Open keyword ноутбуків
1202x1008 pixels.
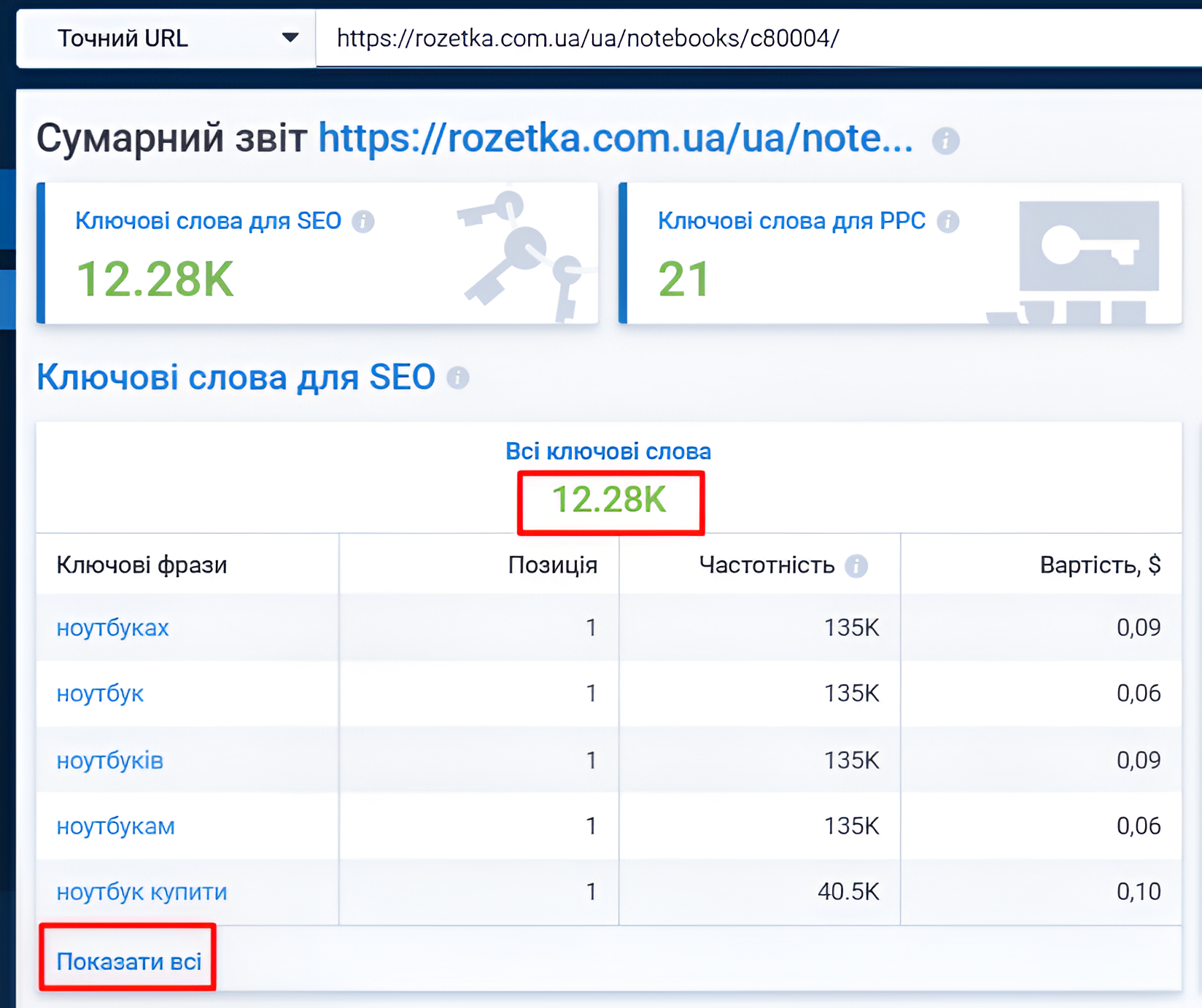coord(110,760)
